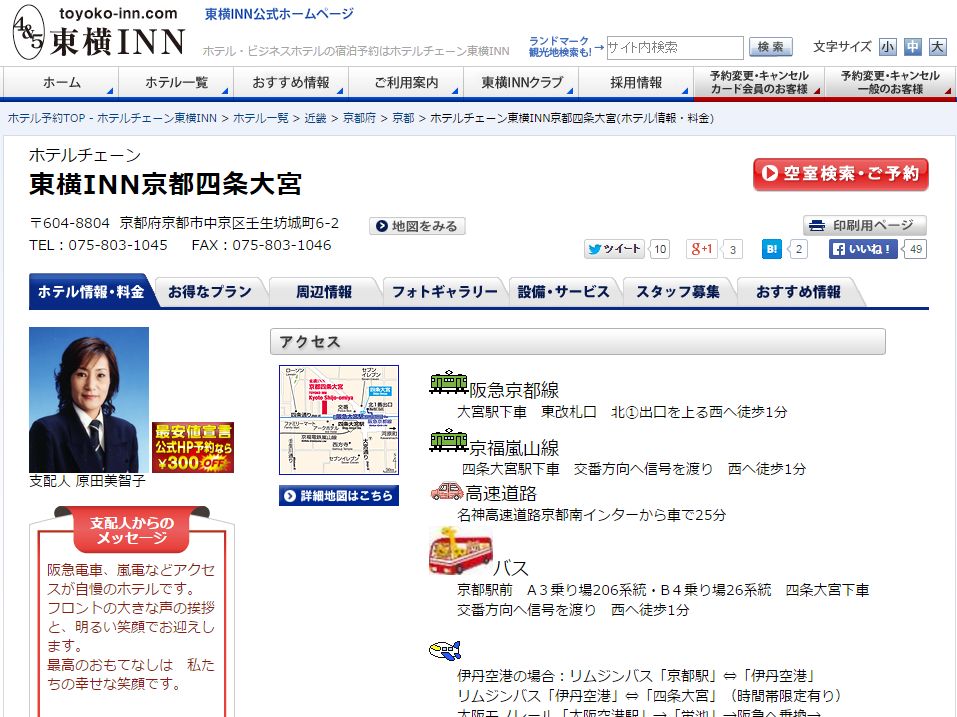Click the 最安値宣言 ¥300 OFF badge

pyautogui.click(x=193, y=447)
